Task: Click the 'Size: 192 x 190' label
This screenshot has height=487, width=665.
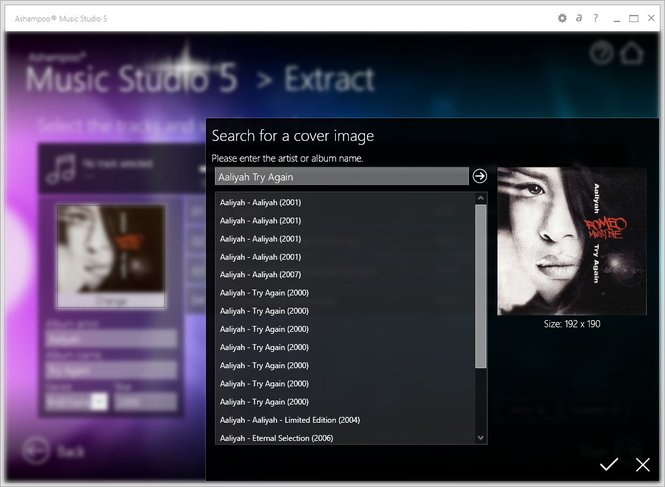Action: (x=572, y=324)
